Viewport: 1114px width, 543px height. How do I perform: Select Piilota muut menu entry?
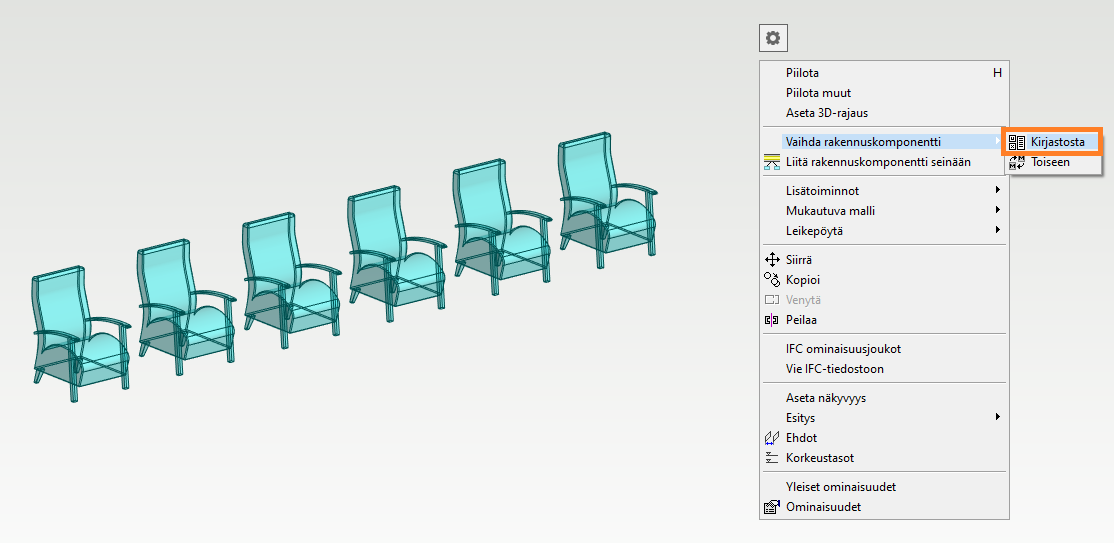818,93
